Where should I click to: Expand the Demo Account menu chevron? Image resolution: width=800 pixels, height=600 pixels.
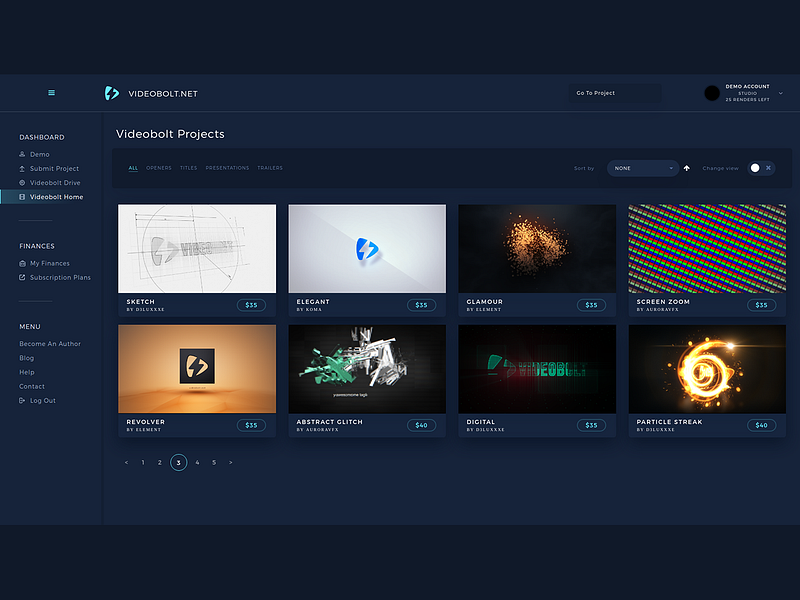coord(781,93)
